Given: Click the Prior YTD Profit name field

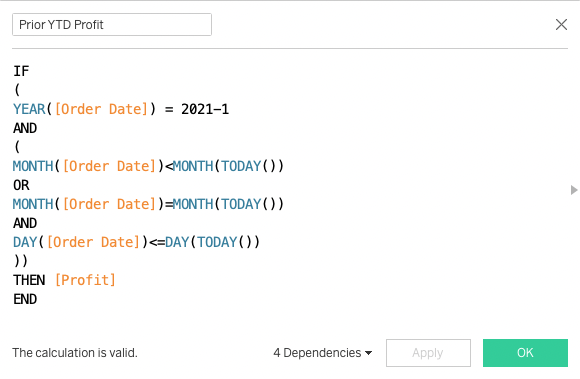Looking at the screenshot, I should coord(112,25).
